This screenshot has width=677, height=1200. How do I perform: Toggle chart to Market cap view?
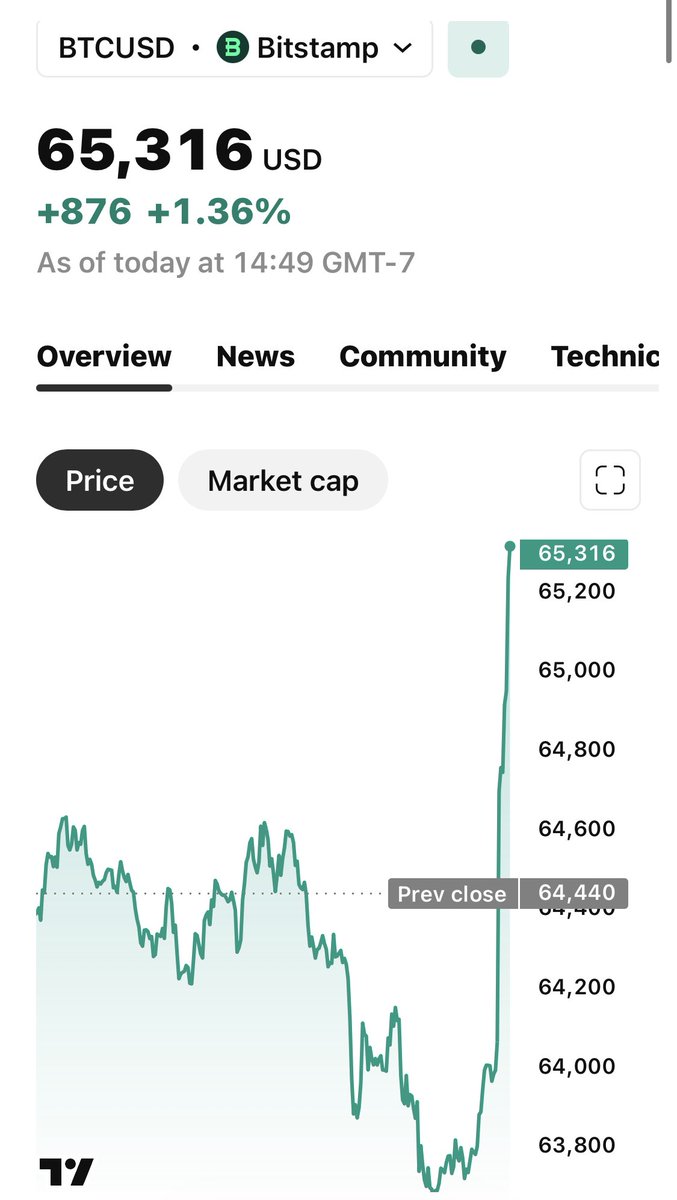click(283, 480)
